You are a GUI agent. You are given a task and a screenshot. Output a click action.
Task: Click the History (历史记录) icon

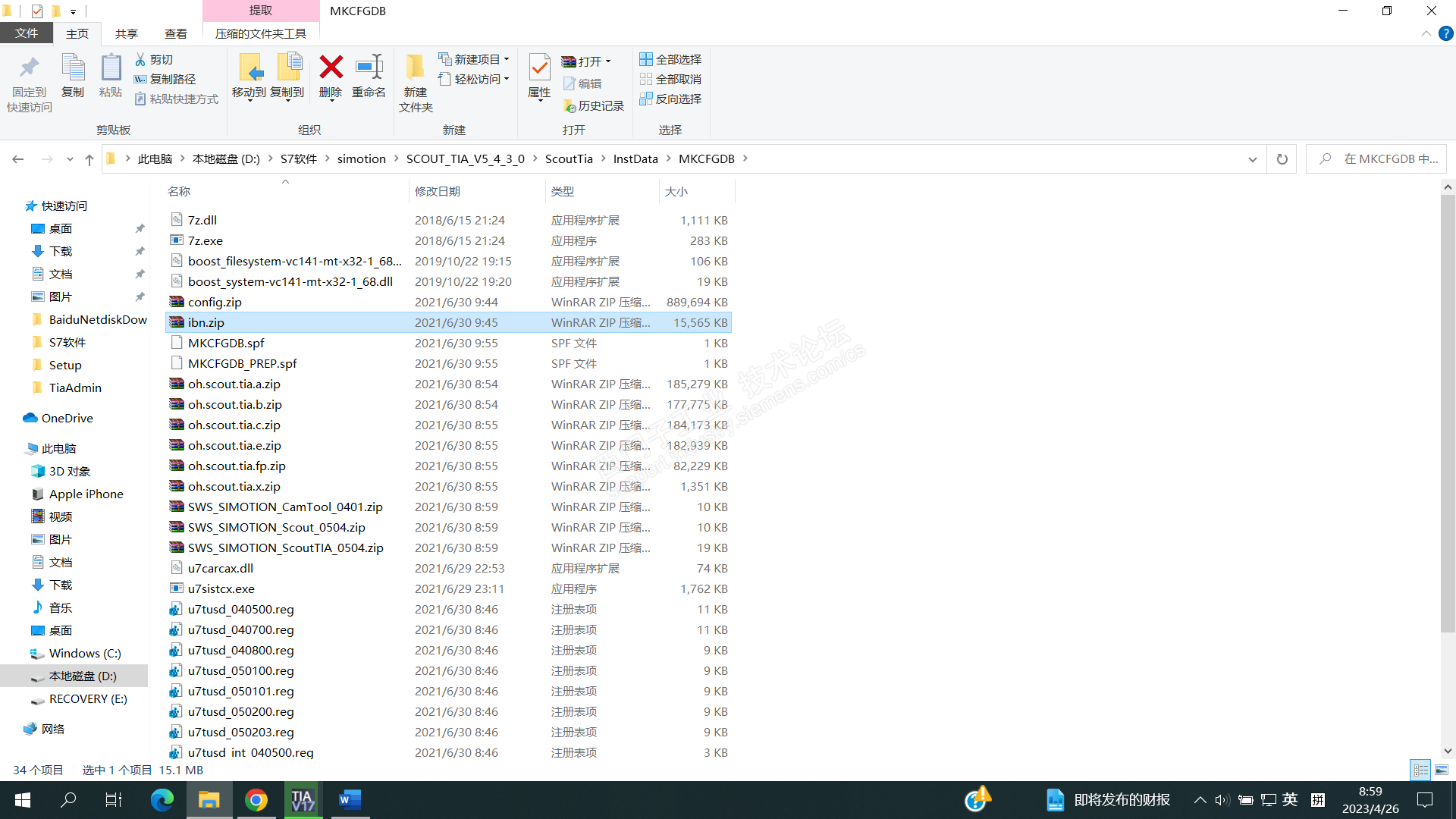tap(570, 106)
